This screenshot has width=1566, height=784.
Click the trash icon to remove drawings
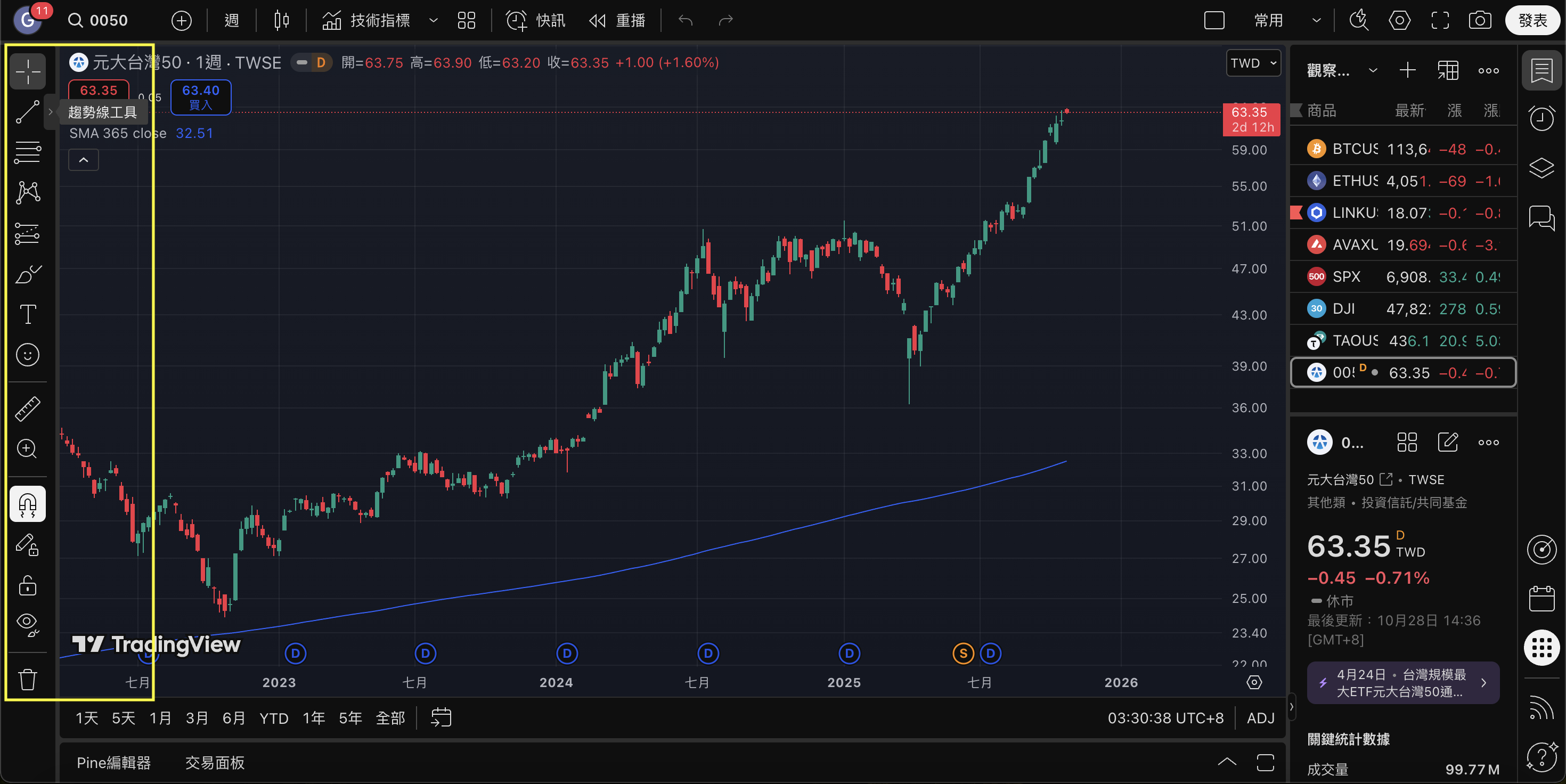(27, 679)
